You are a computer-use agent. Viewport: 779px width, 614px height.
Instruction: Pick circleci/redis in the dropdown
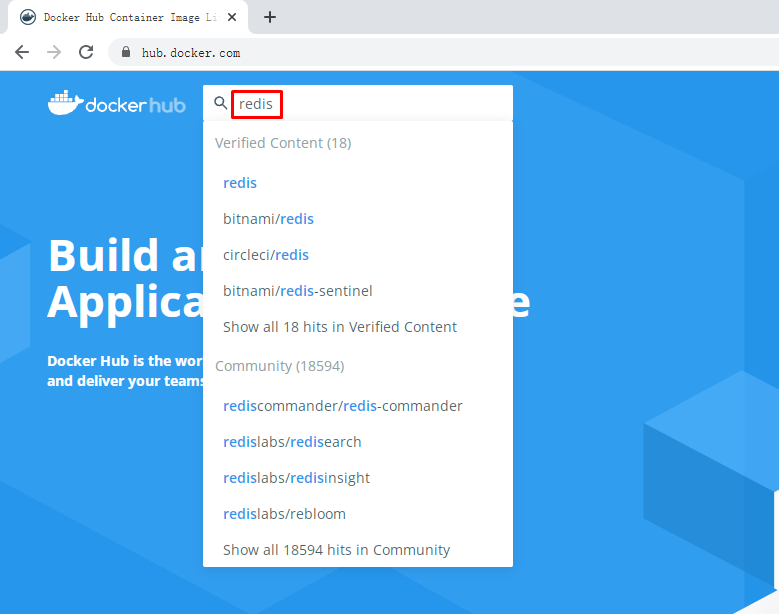tap(266, 255)
